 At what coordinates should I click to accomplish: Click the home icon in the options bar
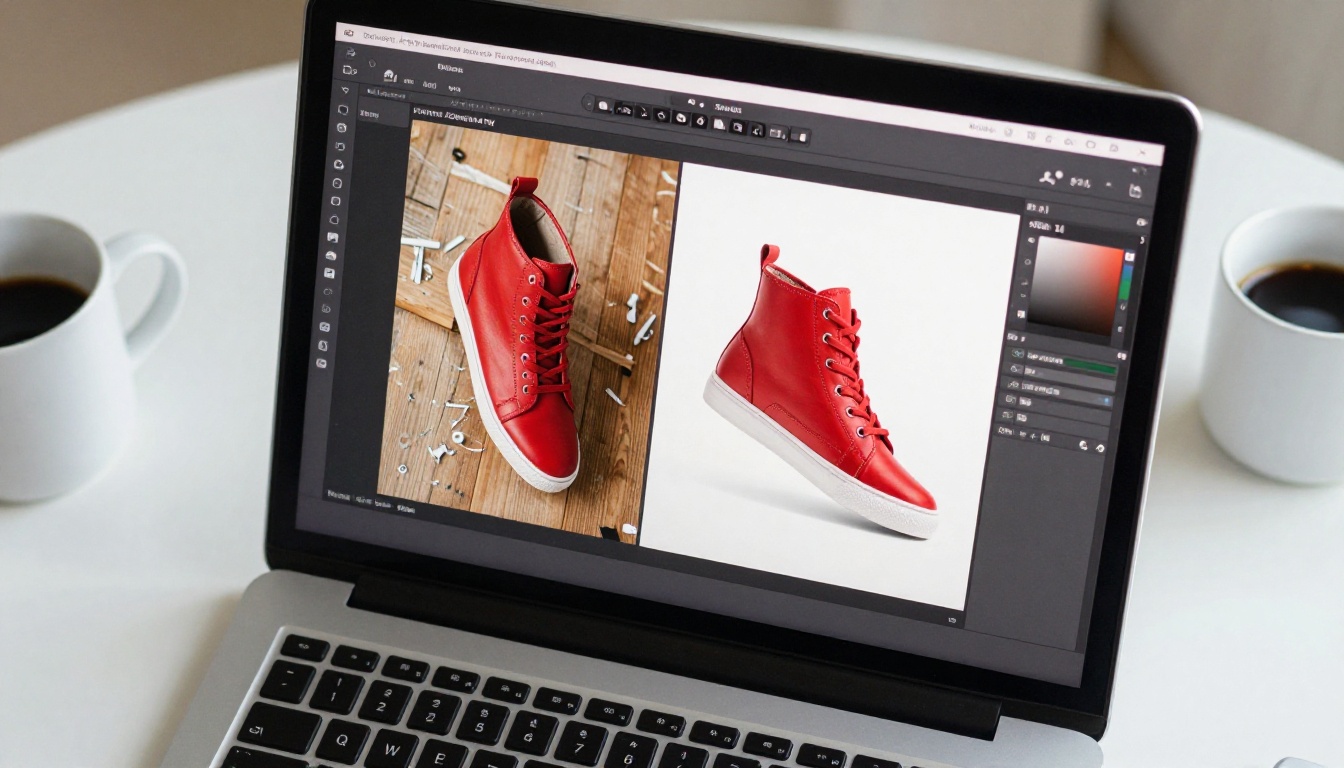[x=390, y=75]
